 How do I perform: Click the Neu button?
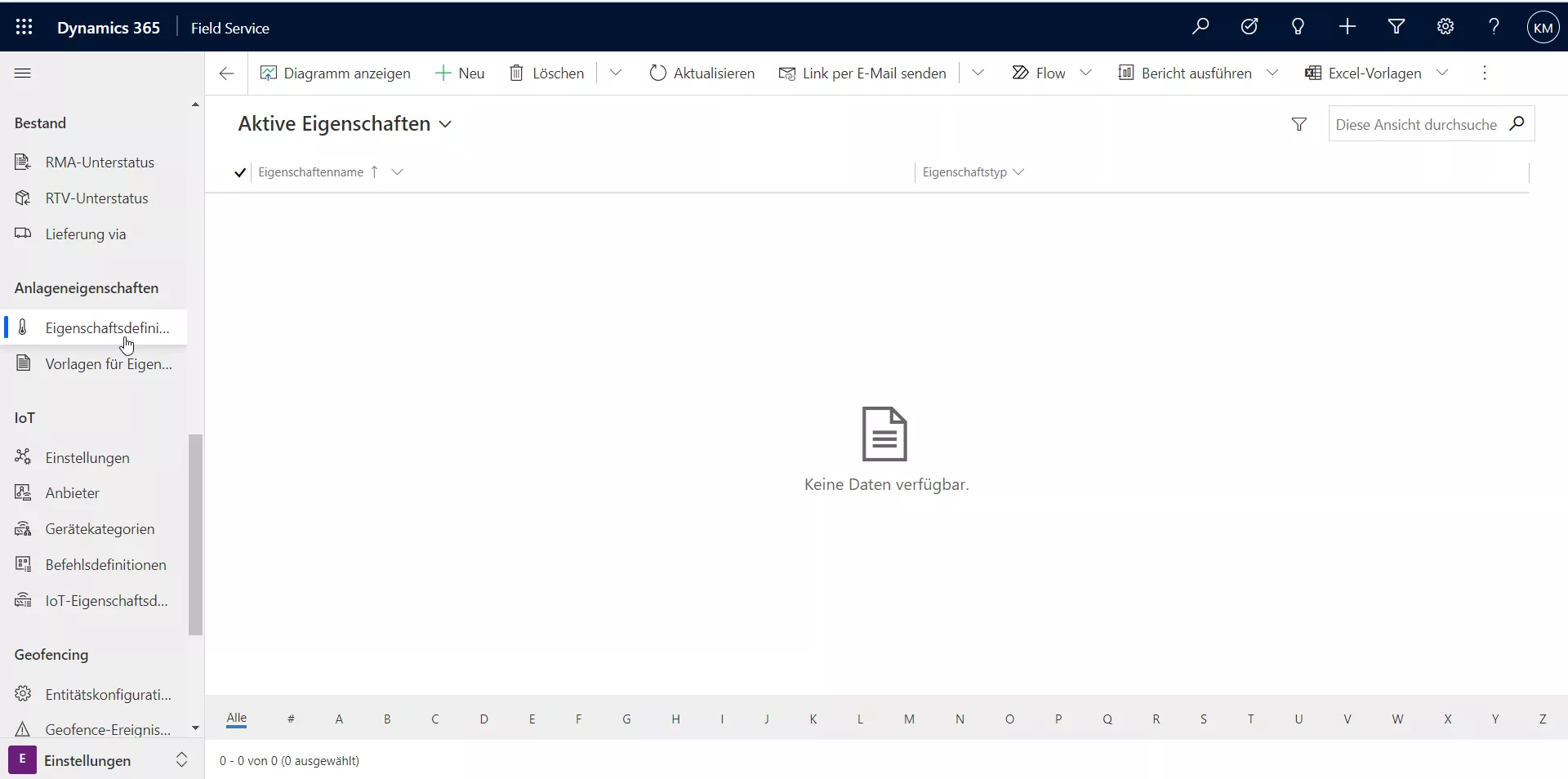coord(460,73)
